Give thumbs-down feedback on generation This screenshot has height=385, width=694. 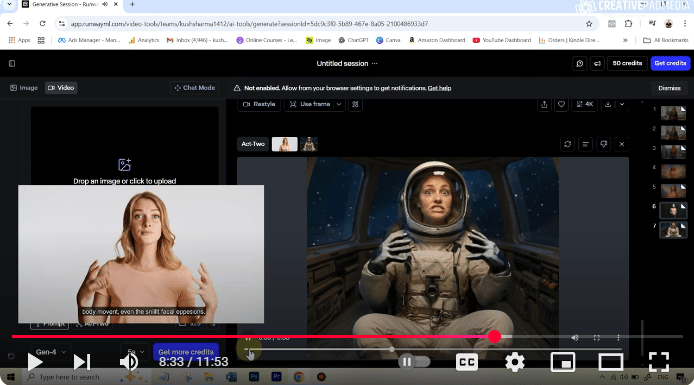pyautogui.click(x=603, y=144)
